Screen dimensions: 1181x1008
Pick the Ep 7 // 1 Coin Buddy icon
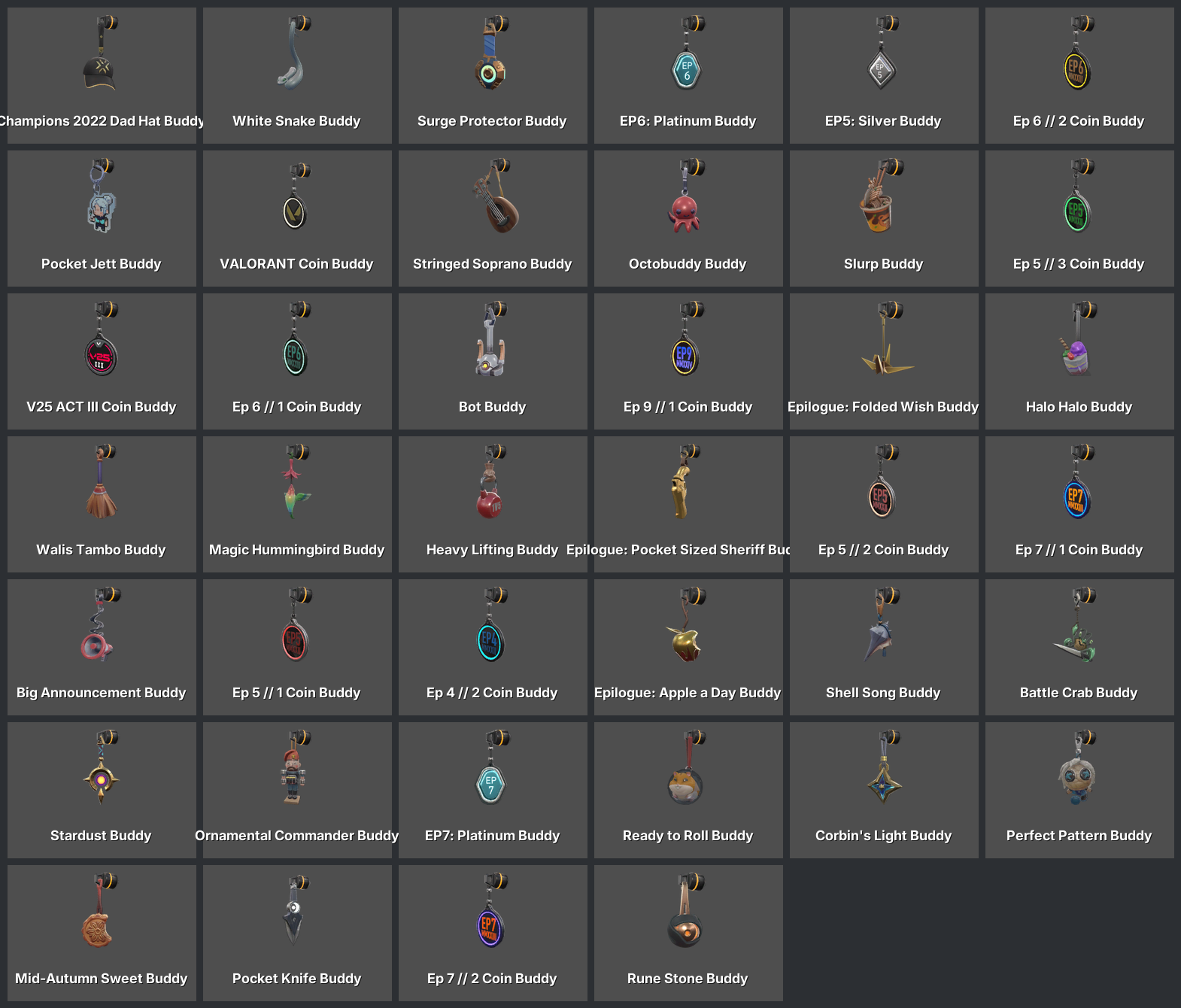(x=1078, y=481)
